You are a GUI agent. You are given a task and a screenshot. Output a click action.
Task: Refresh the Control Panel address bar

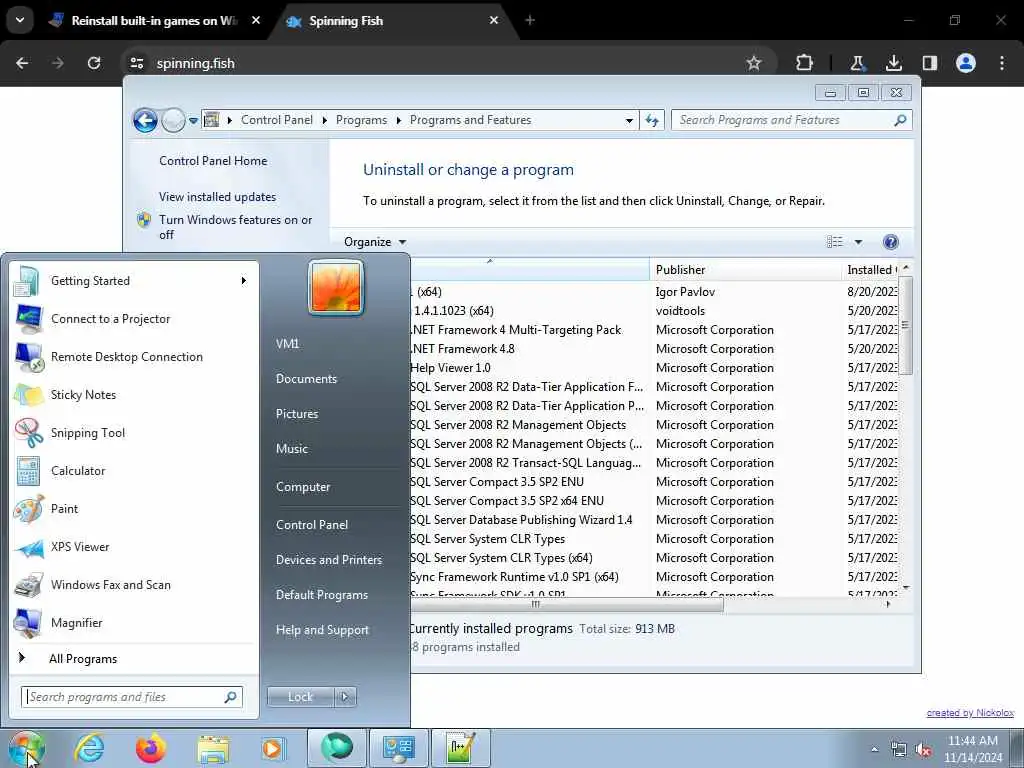pyautogui.click(x=652, y=120)
